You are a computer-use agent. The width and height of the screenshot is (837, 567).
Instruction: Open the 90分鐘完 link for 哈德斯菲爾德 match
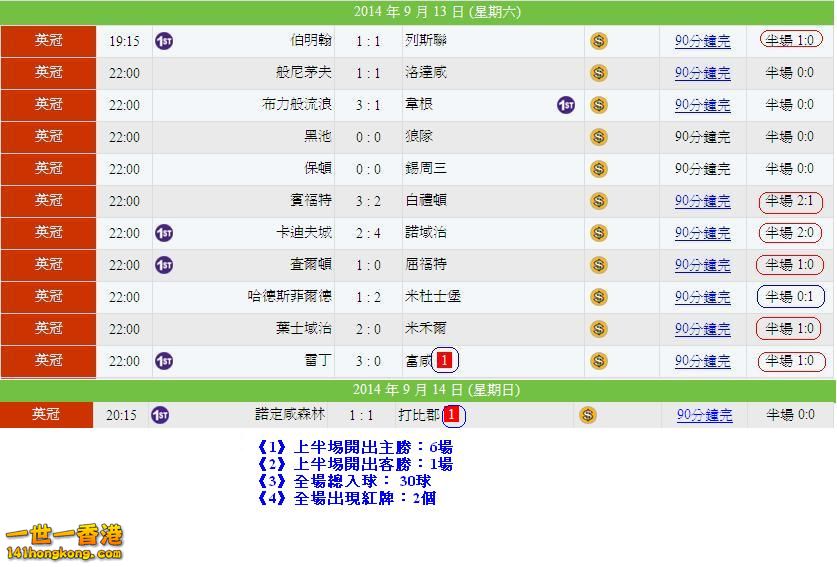point(702,297)
